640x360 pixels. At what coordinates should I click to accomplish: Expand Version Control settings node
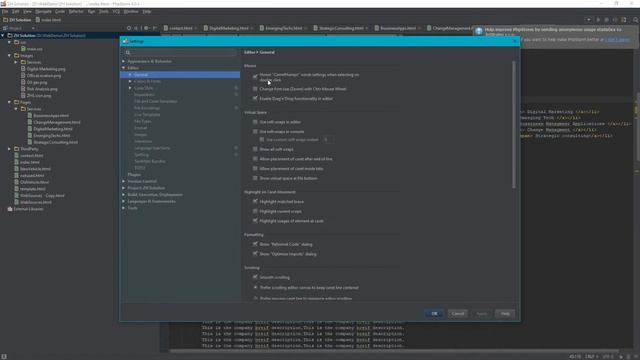click(124, 181)
